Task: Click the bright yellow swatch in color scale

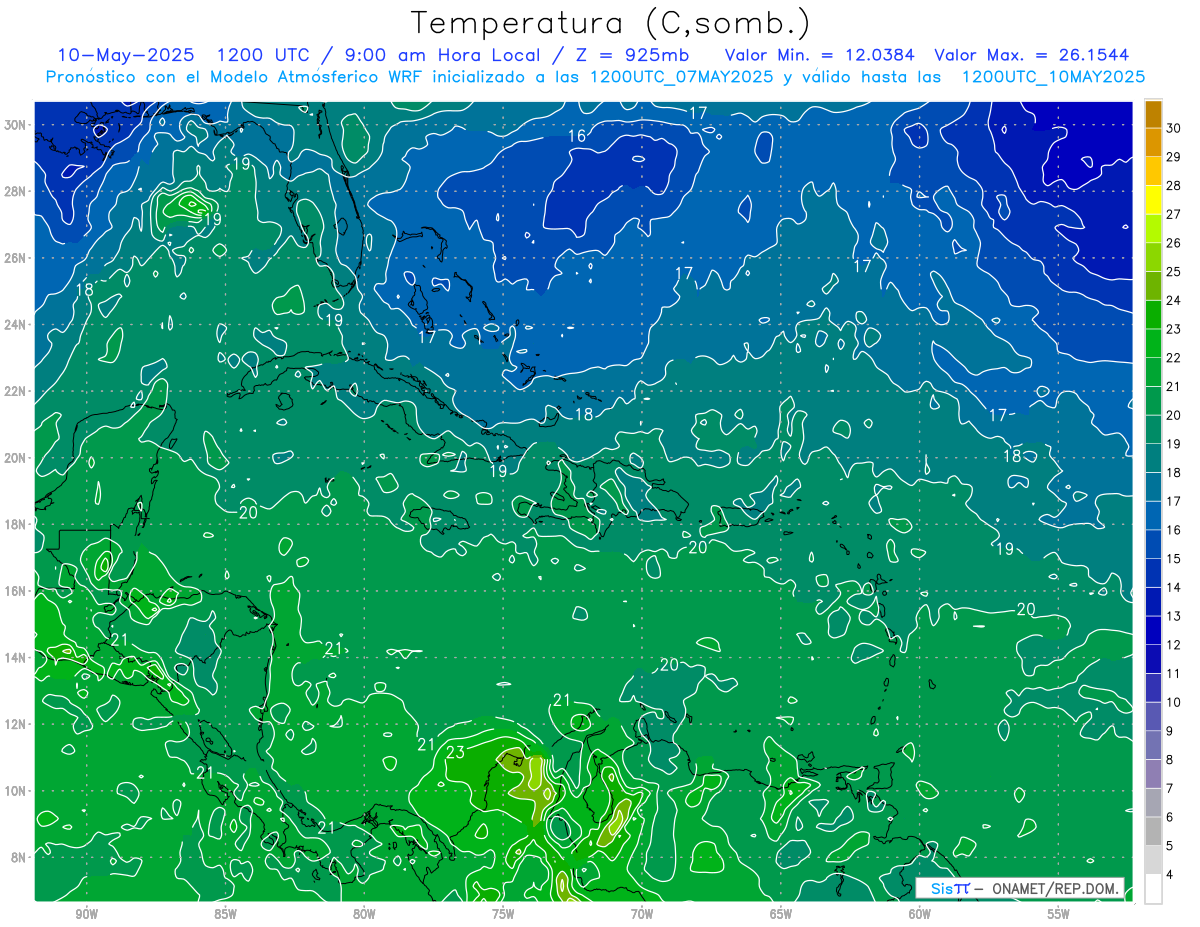Action: (x=1153, y=200)
